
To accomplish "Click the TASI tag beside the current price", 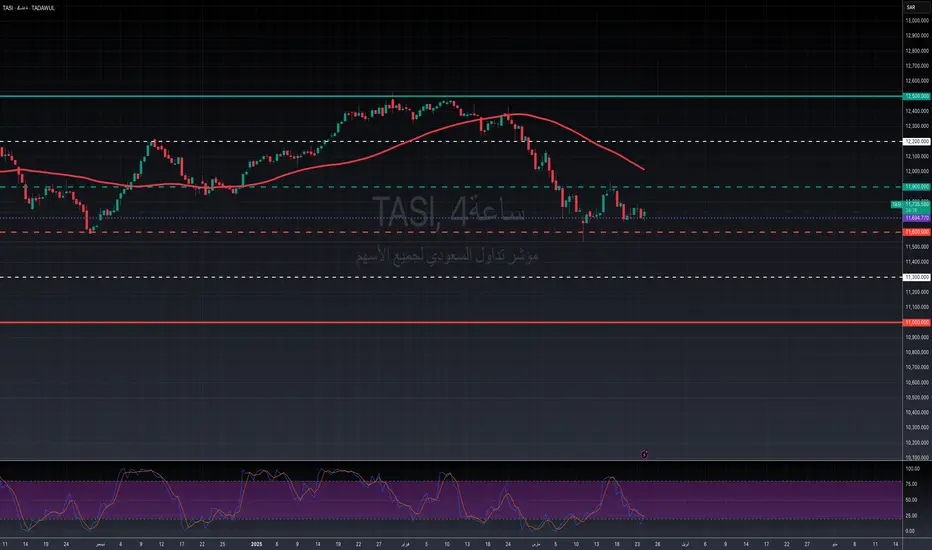I will (896, 205).
